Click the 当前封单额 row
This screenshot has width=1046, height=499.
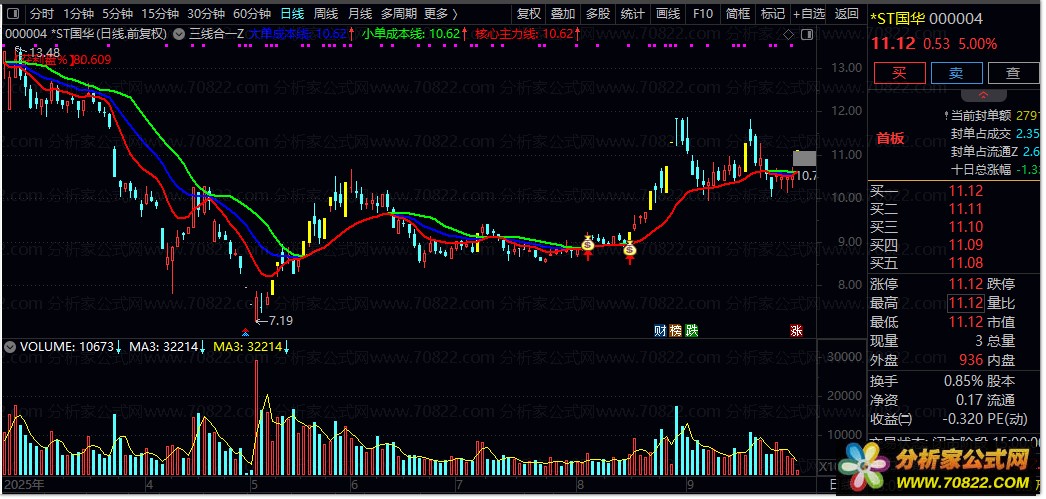point(993,115)
